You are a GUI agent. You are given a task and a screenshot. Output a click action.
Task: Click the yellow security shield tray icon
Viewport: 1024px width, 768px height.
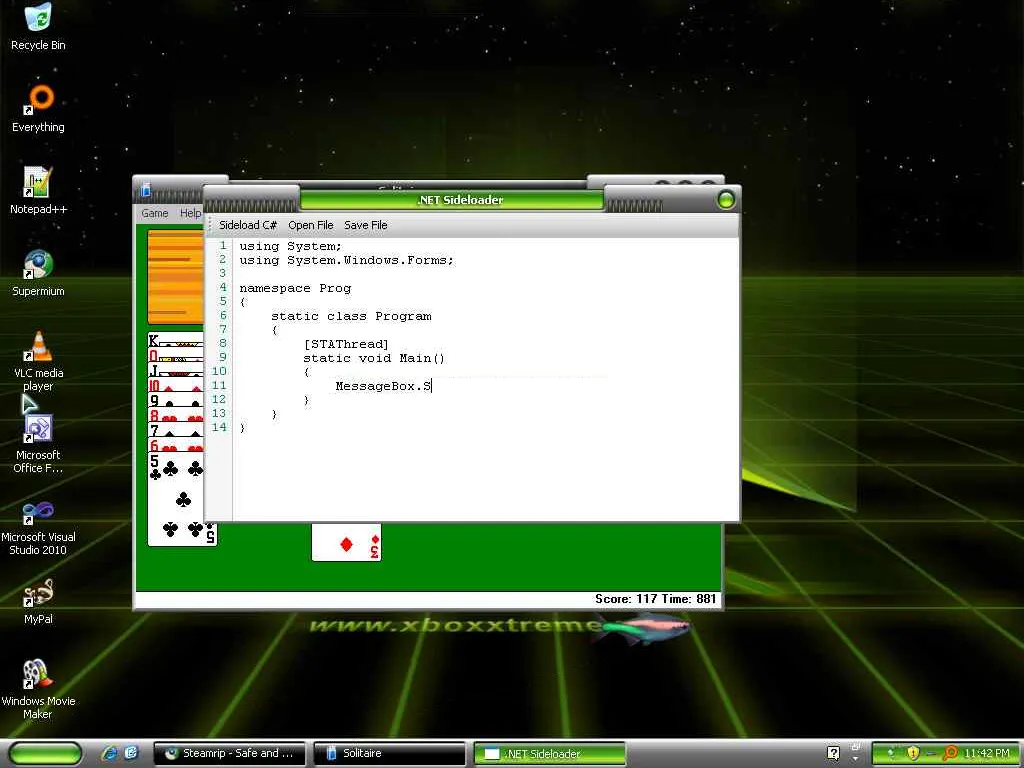[x=912, y=754]
